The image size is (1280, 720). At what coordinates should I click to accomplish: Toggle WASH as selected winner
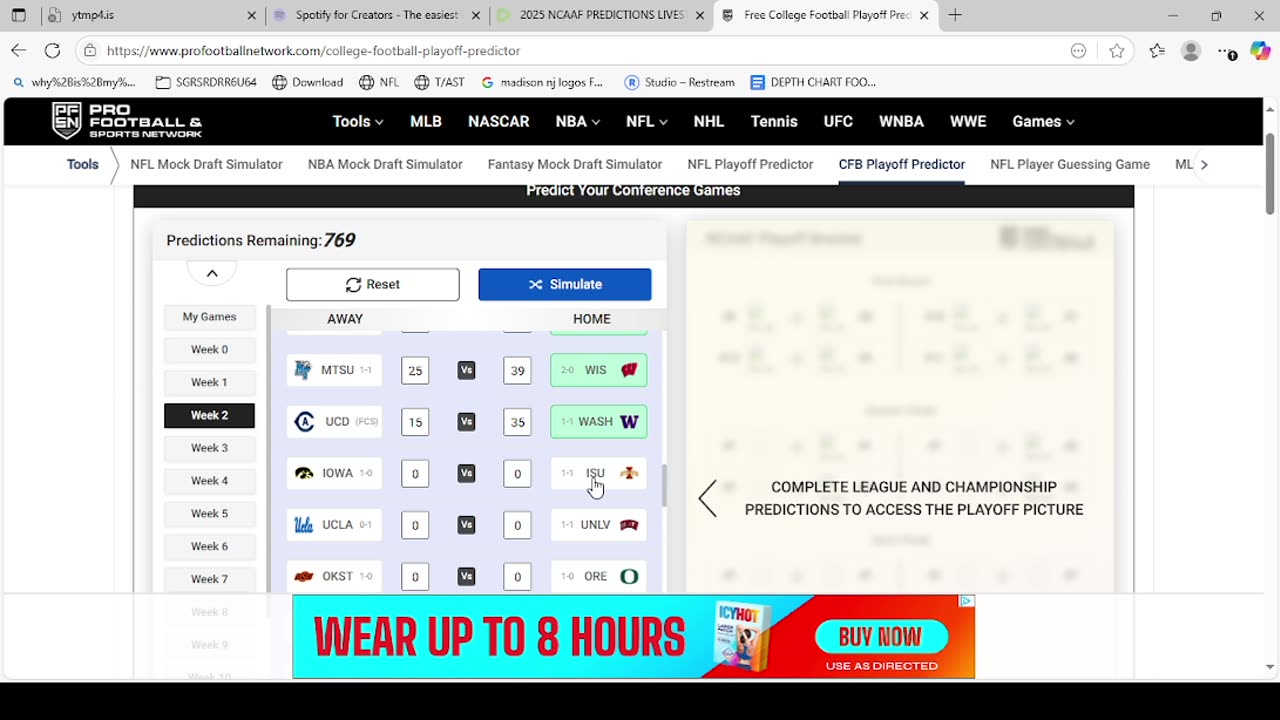point(599,422)
